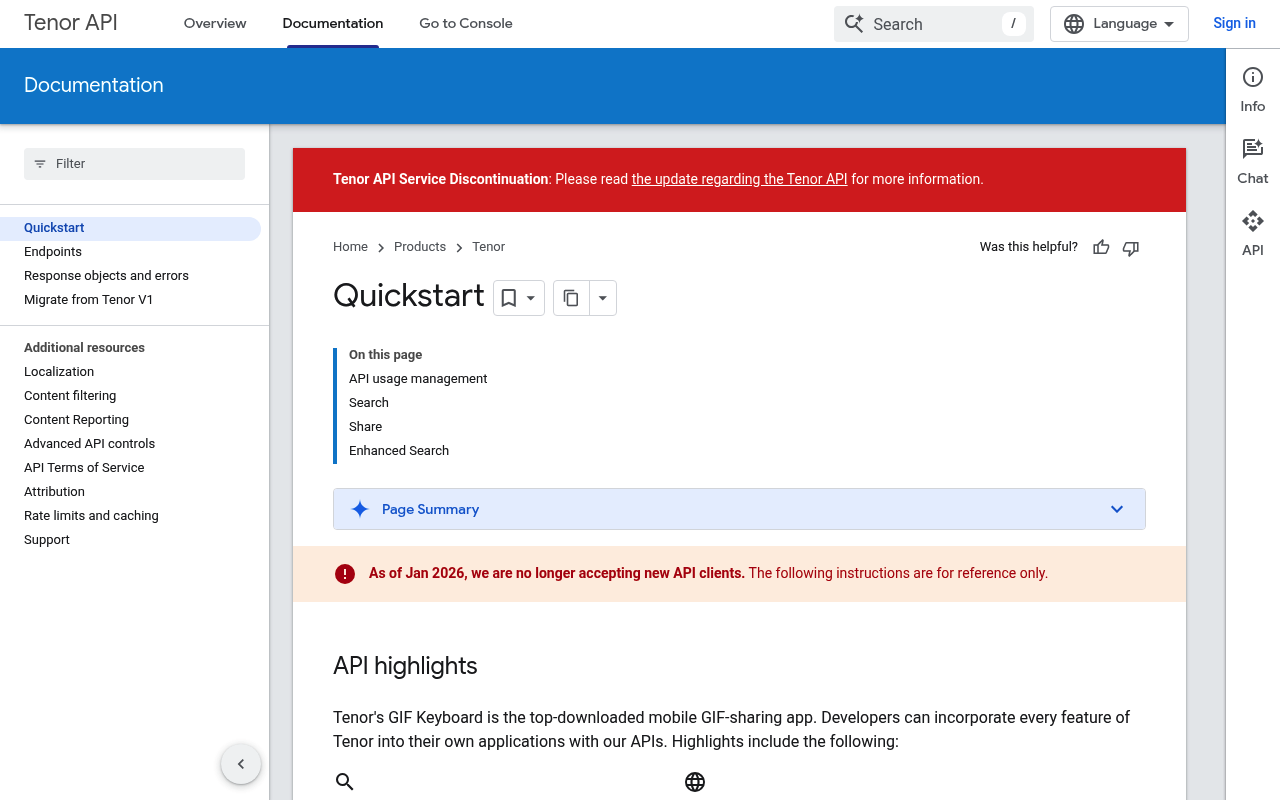Click the Was this helpful? text
1280x800 pixels.
pyautogui.click(x=1029, y=247)
